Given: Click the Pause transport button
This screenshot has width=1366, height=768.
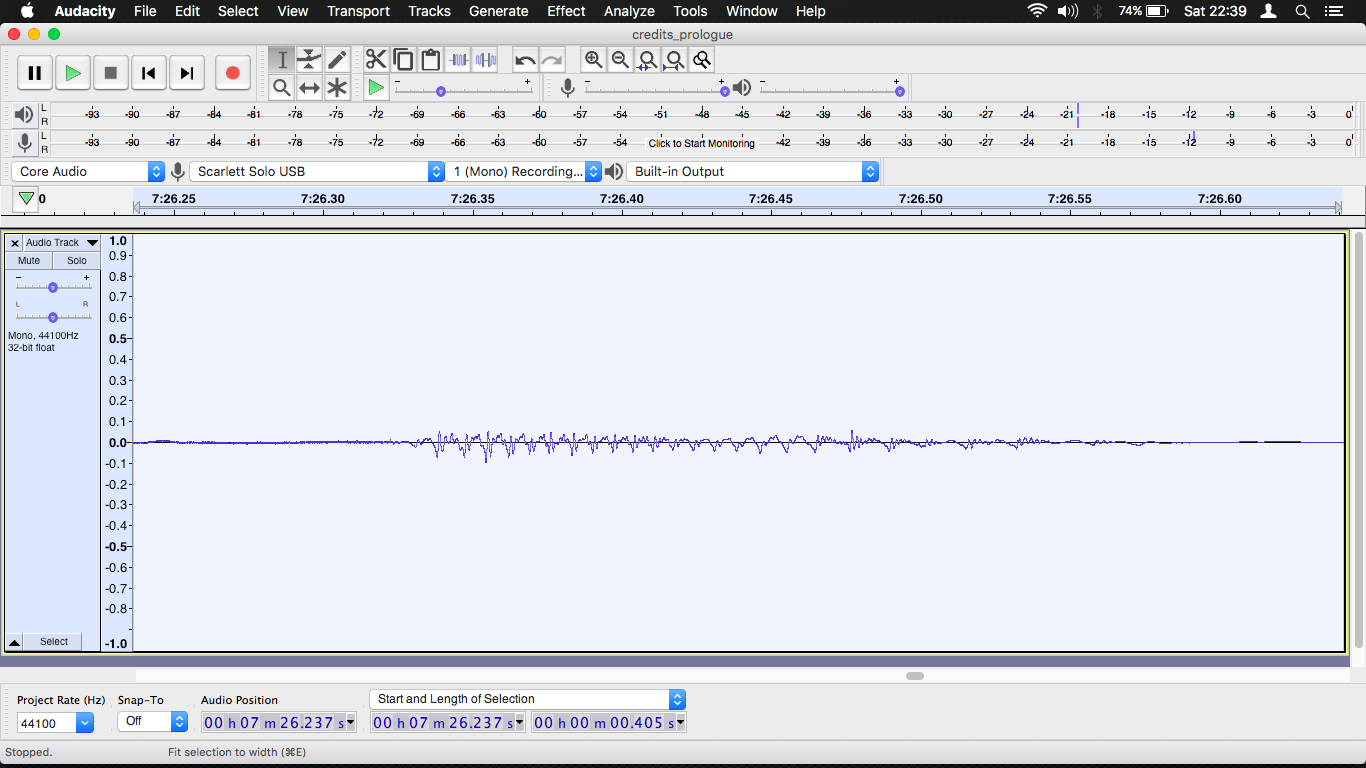Looking at the screenshot, I should (35, 73).
